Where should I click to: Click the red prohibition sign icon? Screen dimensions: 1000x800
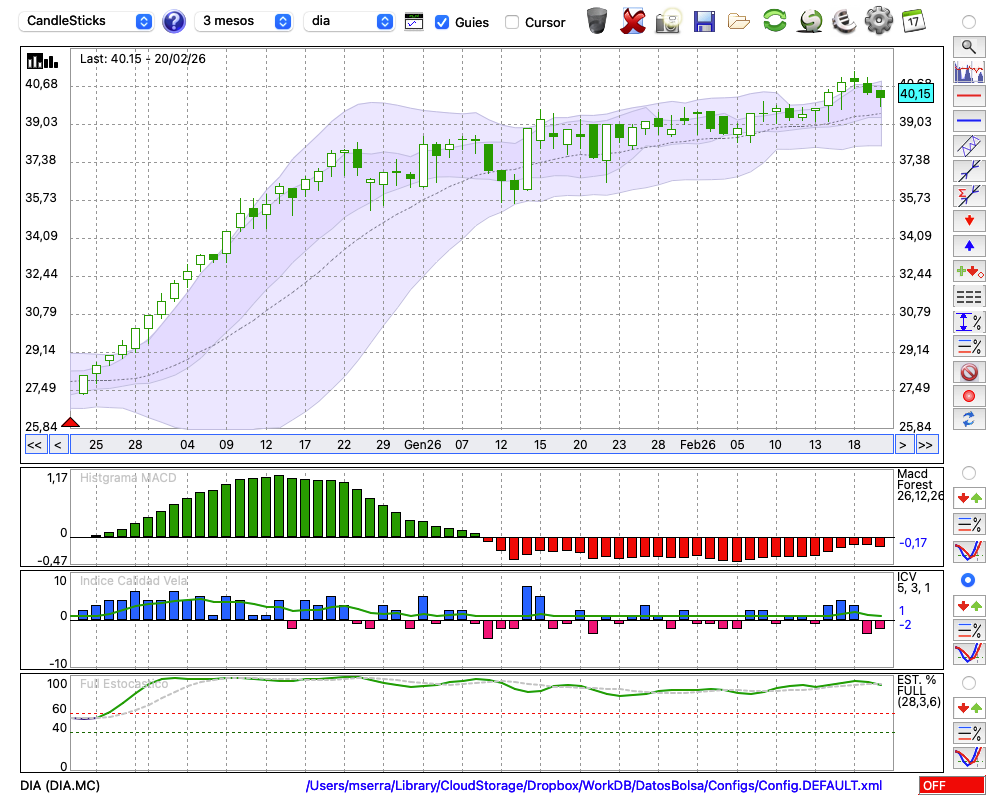coord(968,372)
